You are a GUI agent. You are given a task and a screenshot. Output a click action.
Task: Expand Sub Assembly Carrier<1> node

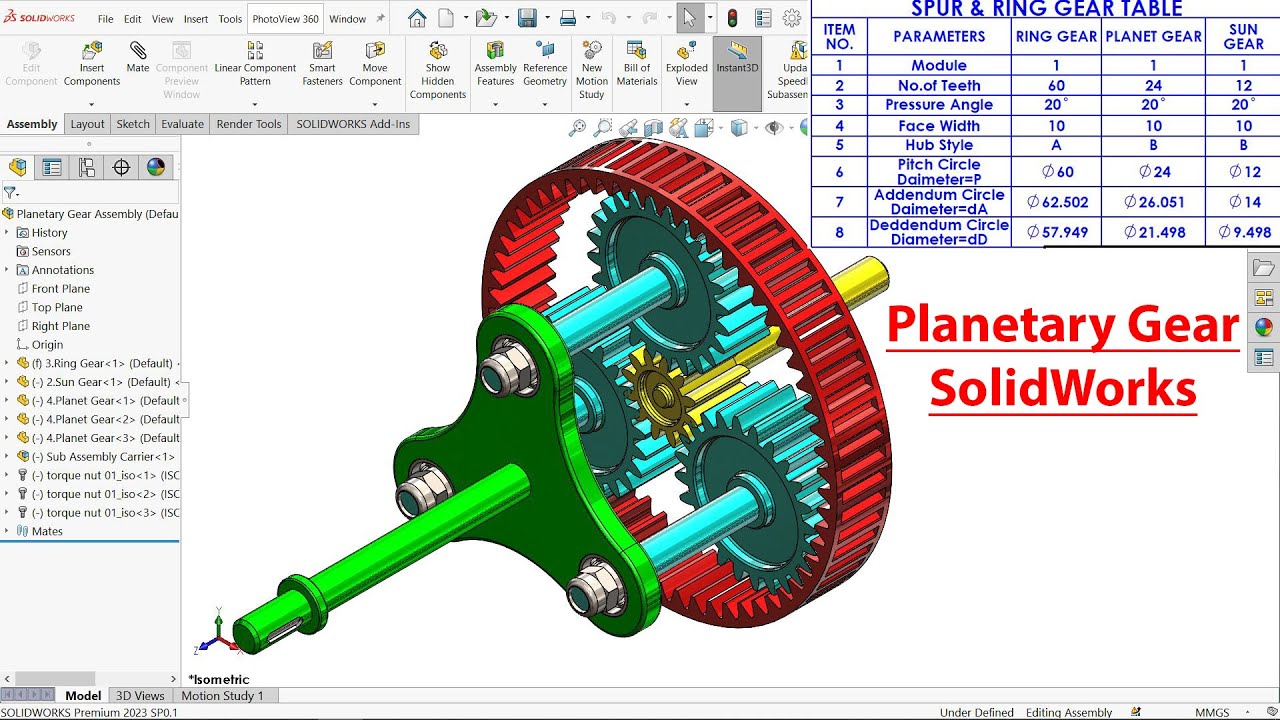pos(8,456)
